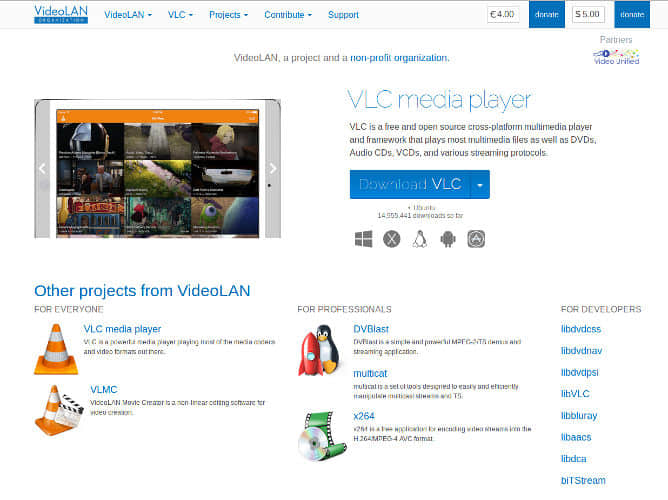The height and width of the screenshot is (500, 668).
Task: Choose the Mac OS X platform icon
Action: click(x=392, y=239)
